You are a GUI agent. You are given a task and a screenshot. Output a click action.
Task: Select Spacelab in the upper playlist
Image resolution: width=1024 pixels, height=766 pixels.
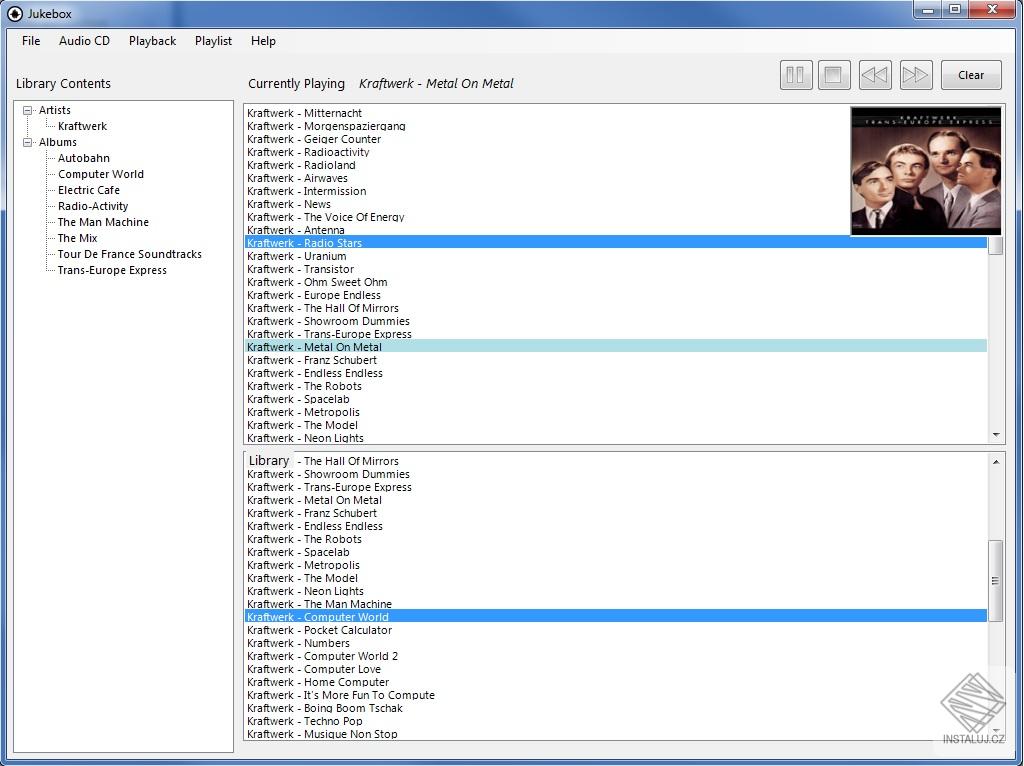click(298, 399)
